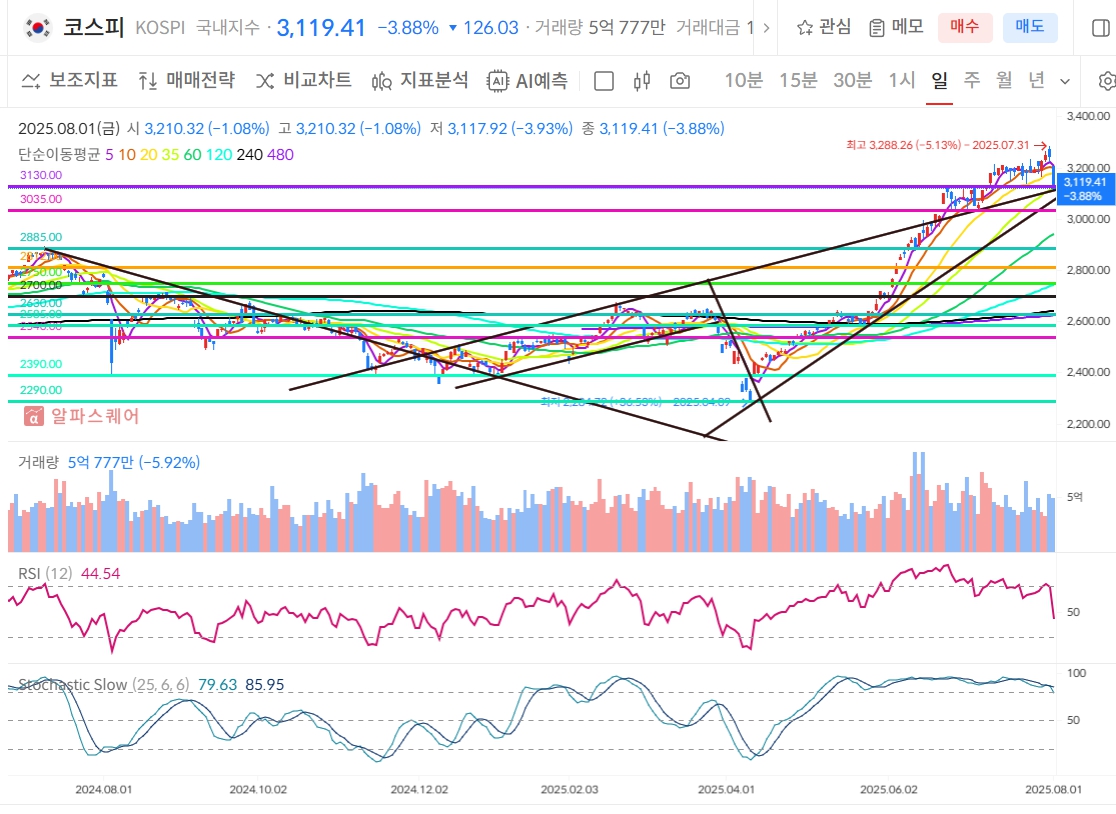This screenshot has width=1116, height=814.
Task: Click the 2025.04.01 date axis label
Action: [726, 790]
